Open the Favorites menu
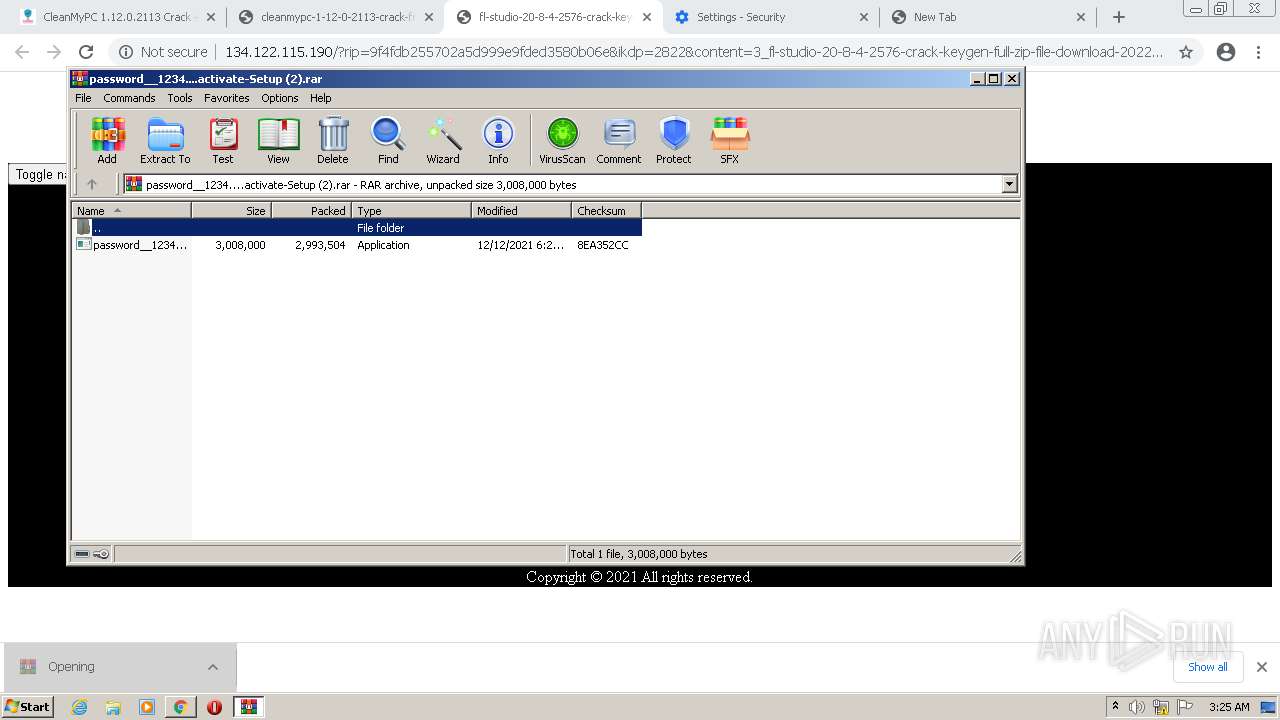 [x=227, y=98]
